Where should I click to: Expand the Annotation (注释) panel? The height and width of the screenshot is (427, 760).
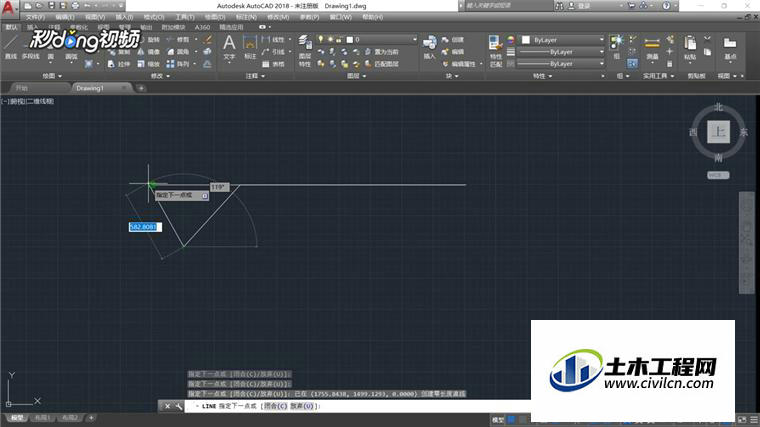tap(255, 76)
